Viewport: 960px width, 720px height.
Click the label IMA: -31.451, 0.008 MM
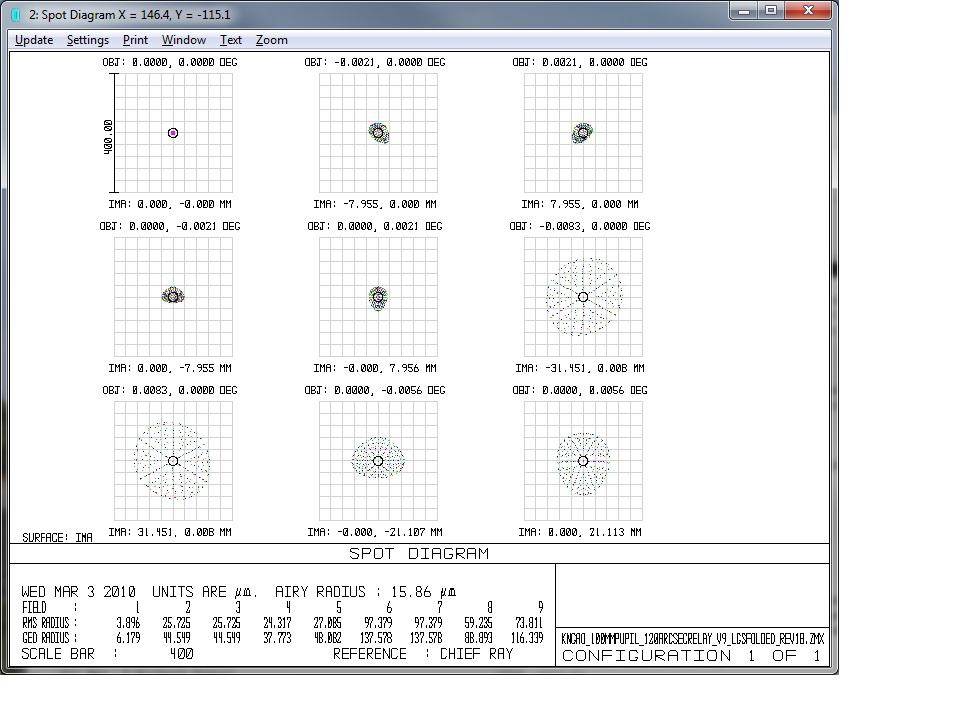pos(580,368)
